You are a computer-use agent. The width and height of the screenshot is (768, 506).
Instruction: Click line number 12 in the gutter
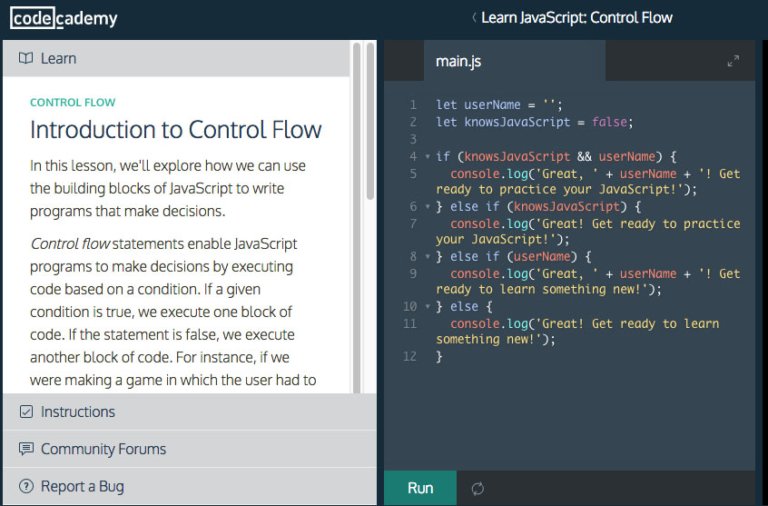(x=410, y=357)
